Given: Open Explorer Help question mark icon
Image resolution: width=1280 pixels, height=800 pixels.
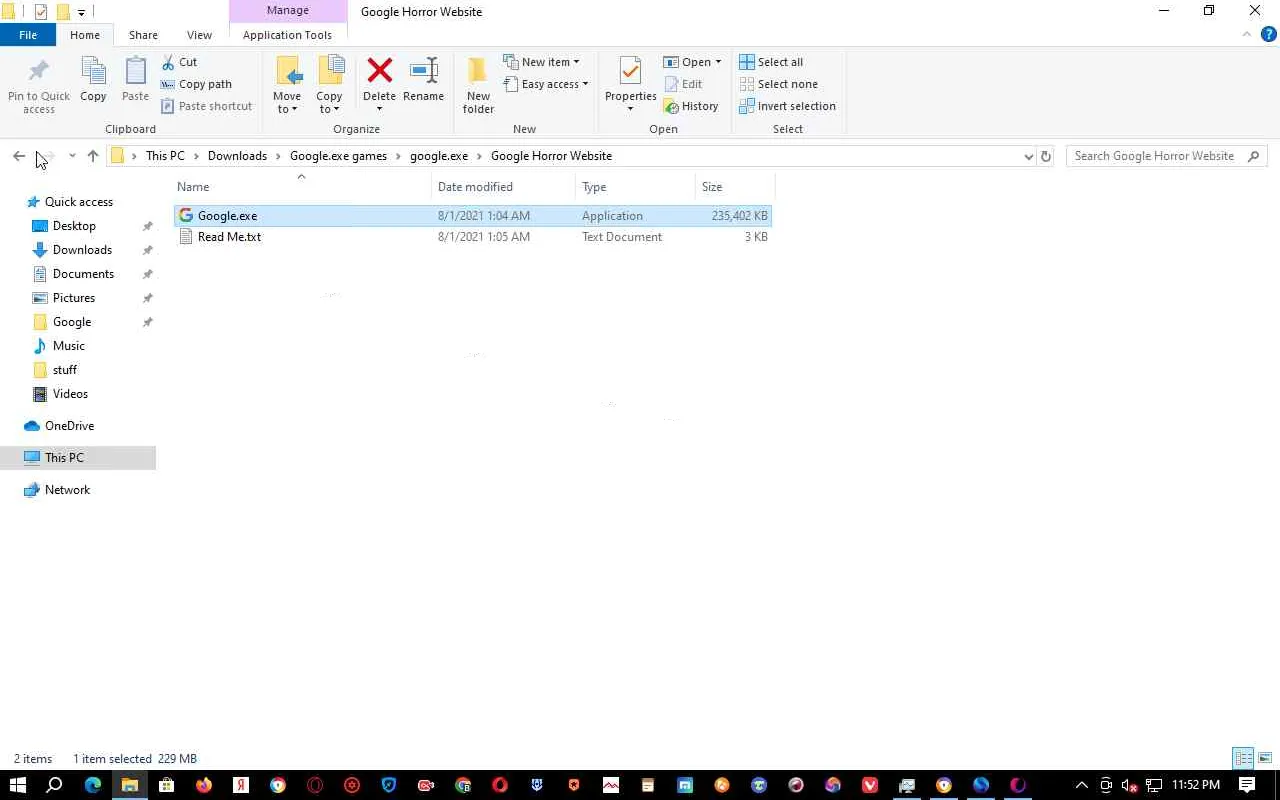Looking at the screenshot, I should (1269, 34).
